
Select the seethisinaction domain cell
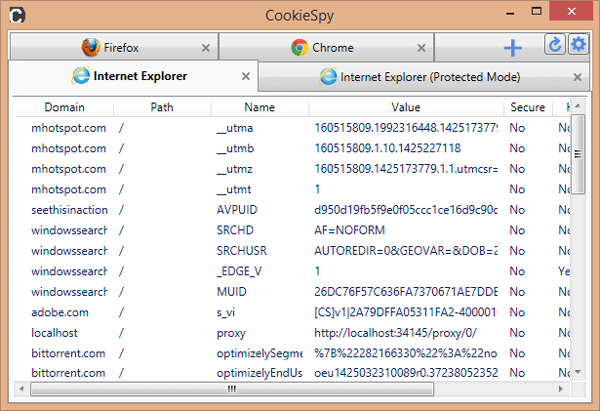pos(69,210)
